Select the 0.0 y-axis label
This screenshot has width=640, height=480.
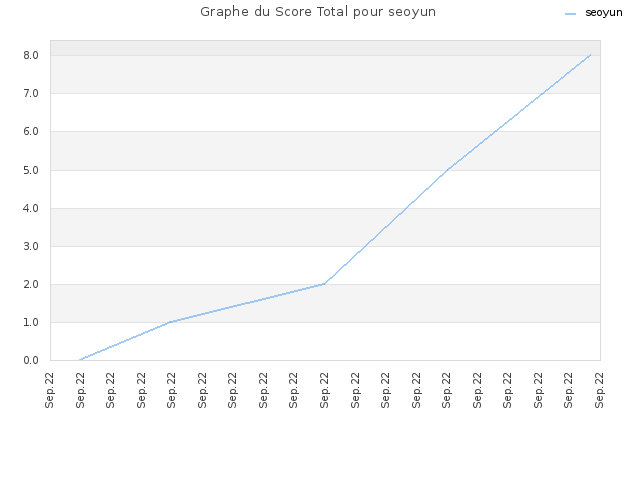click(31, 360)
